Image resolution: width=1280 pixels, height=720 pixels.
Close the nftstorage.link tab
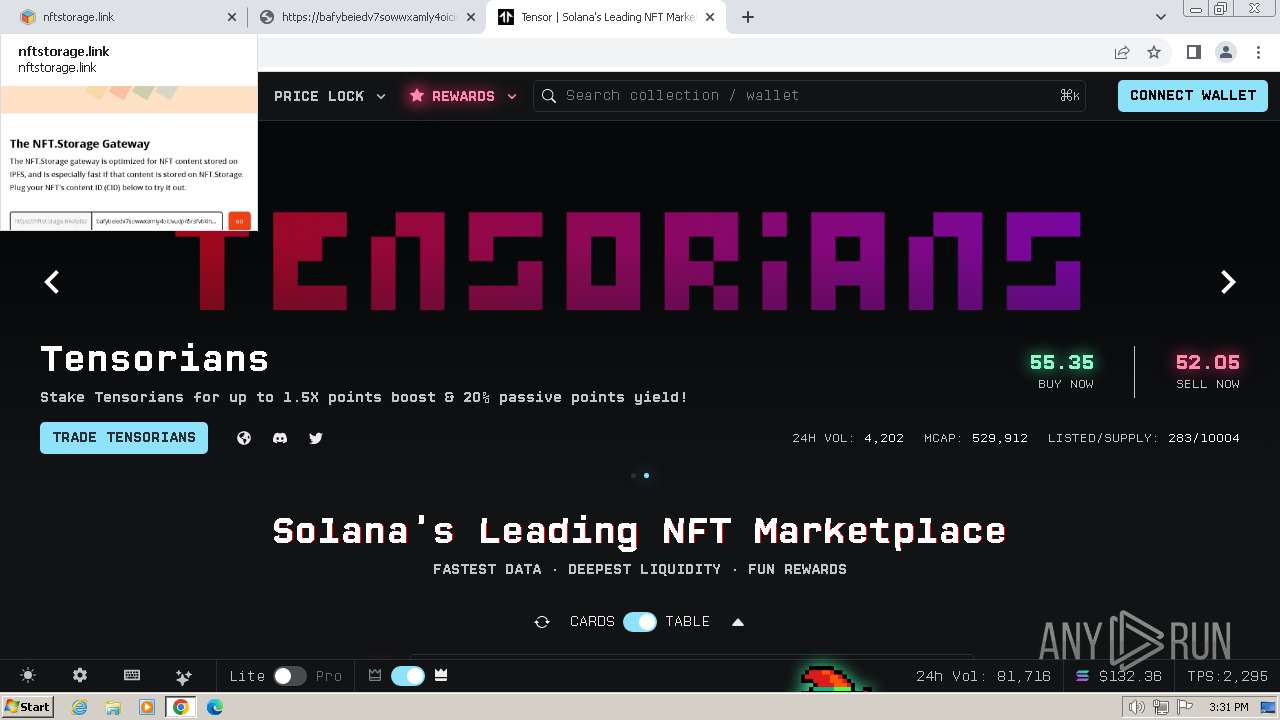pos(232,17)
